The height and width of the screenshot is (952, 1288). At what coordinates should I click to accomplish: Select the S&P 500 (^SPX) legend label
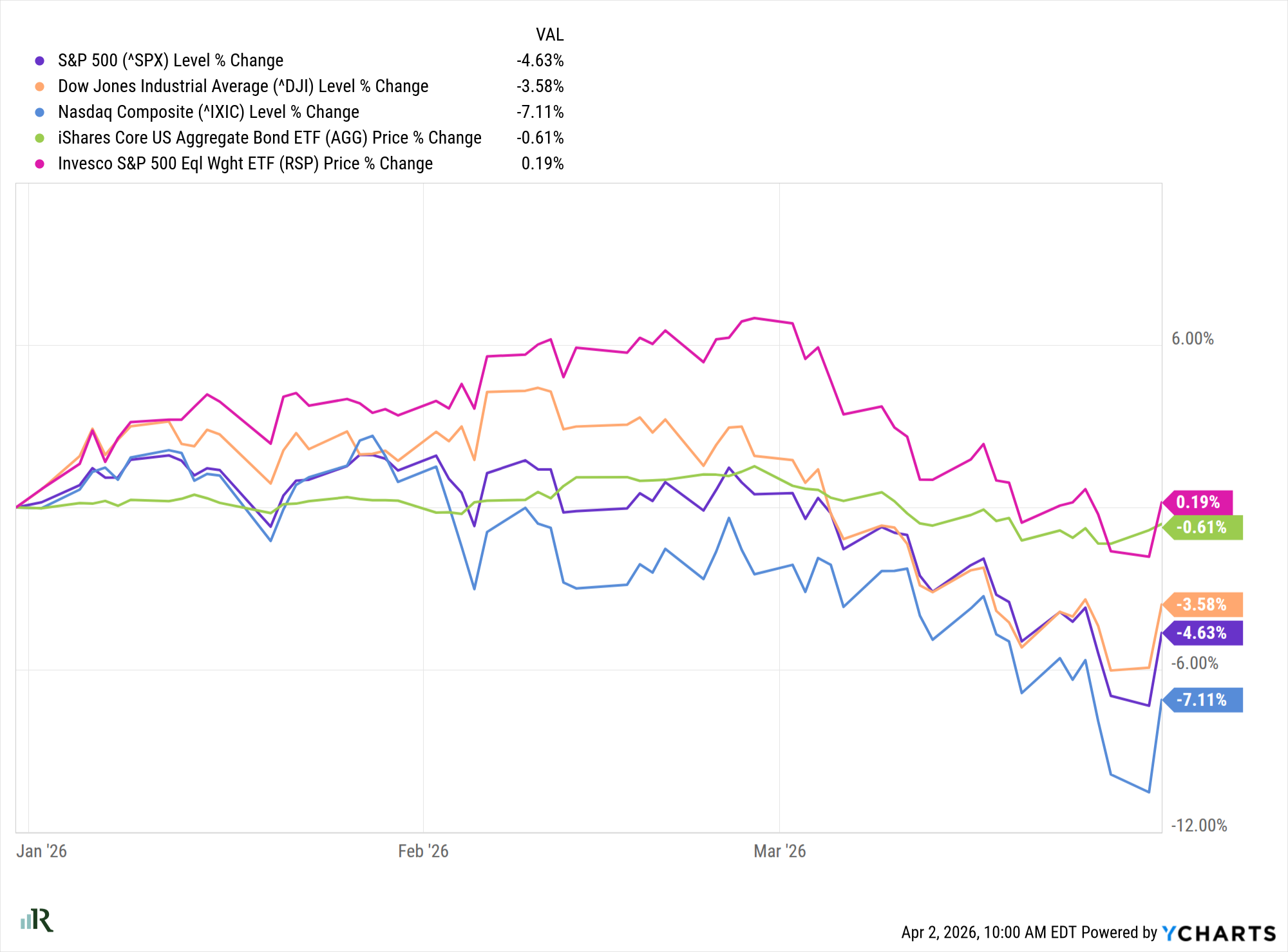click(x=171, y=61)
